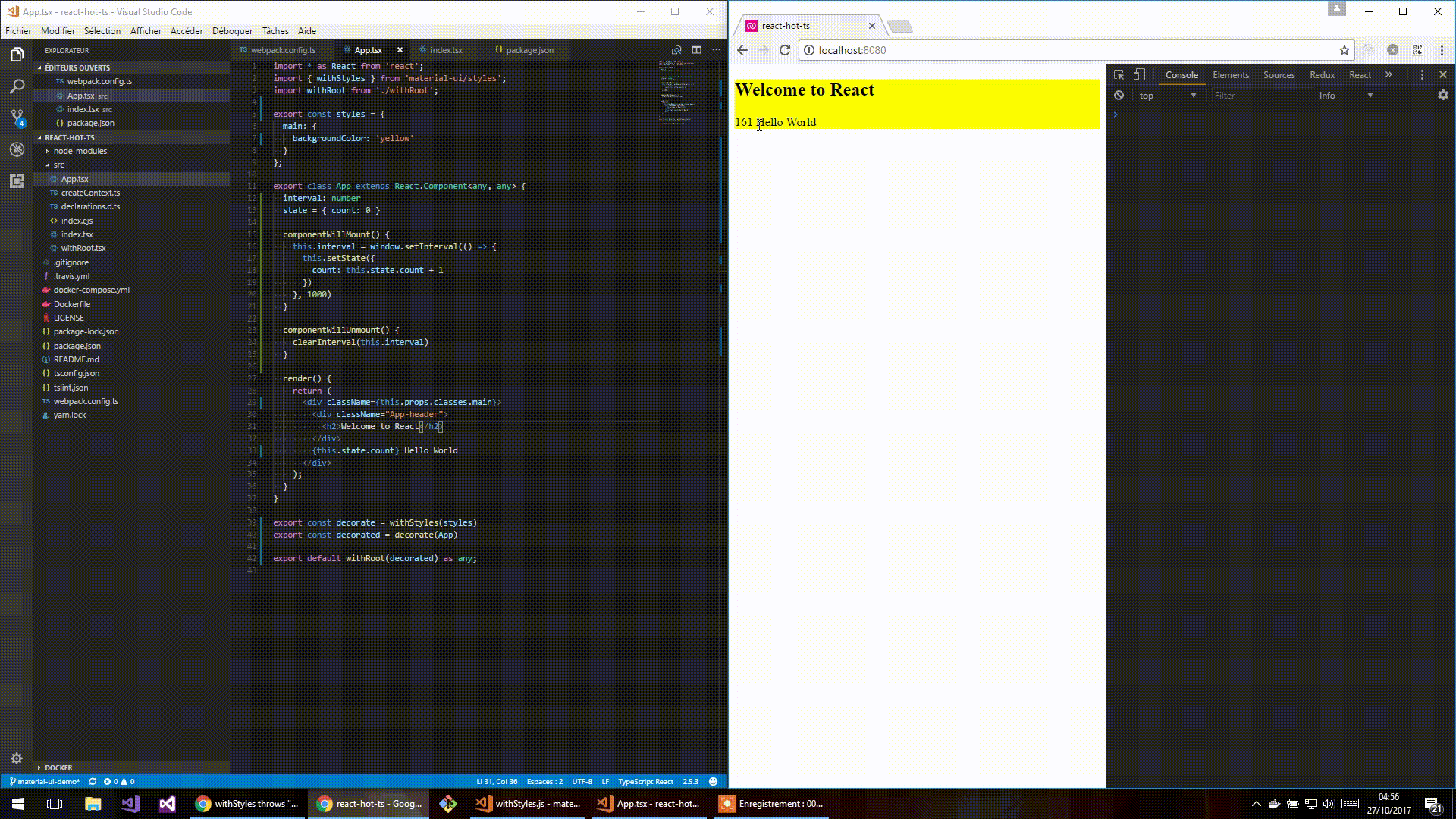Open the Source Control view in activity bar

coord(17,118)
